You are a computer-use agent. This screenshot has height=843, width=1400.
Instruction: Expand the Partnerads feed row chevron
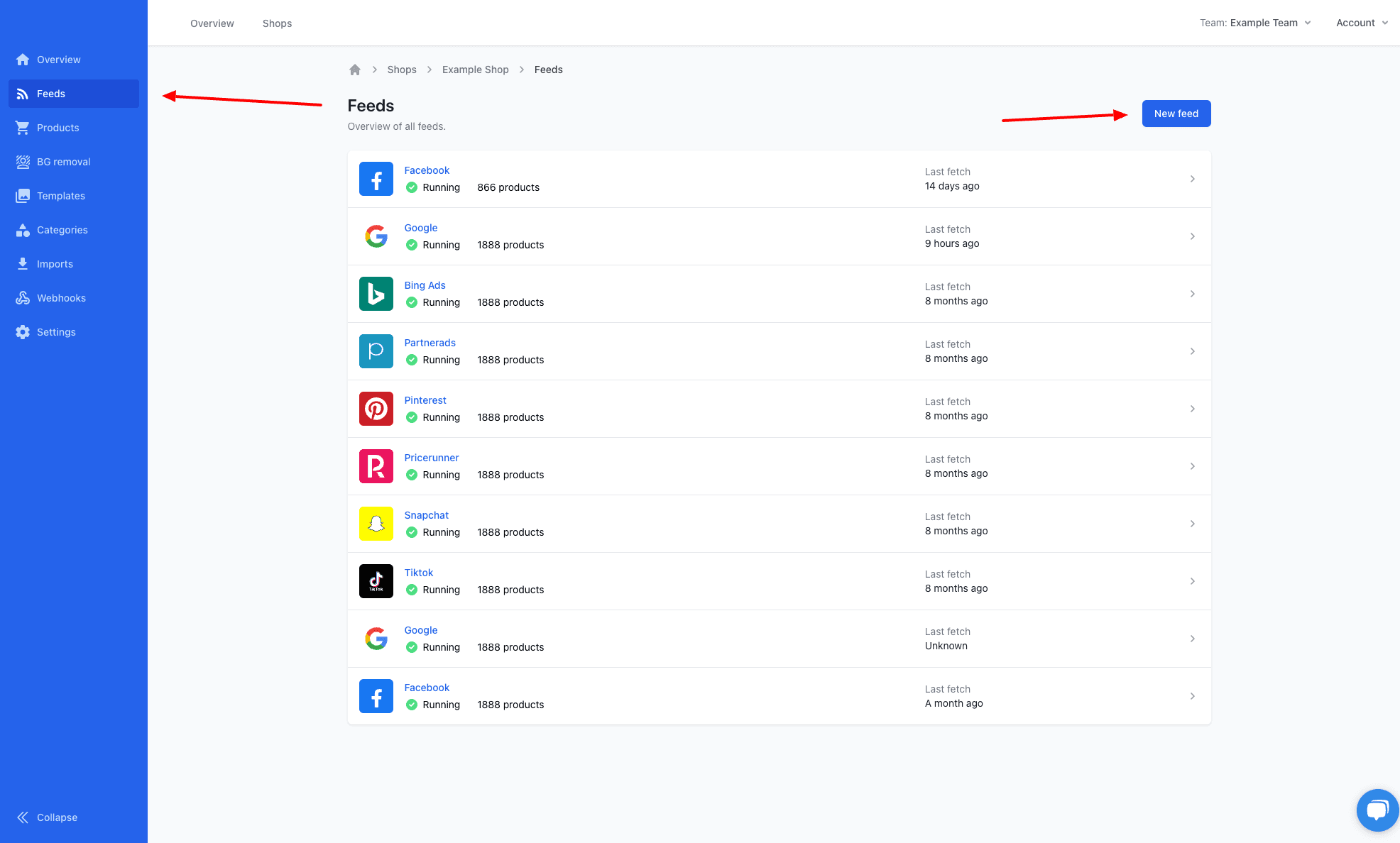[1192, 351]
